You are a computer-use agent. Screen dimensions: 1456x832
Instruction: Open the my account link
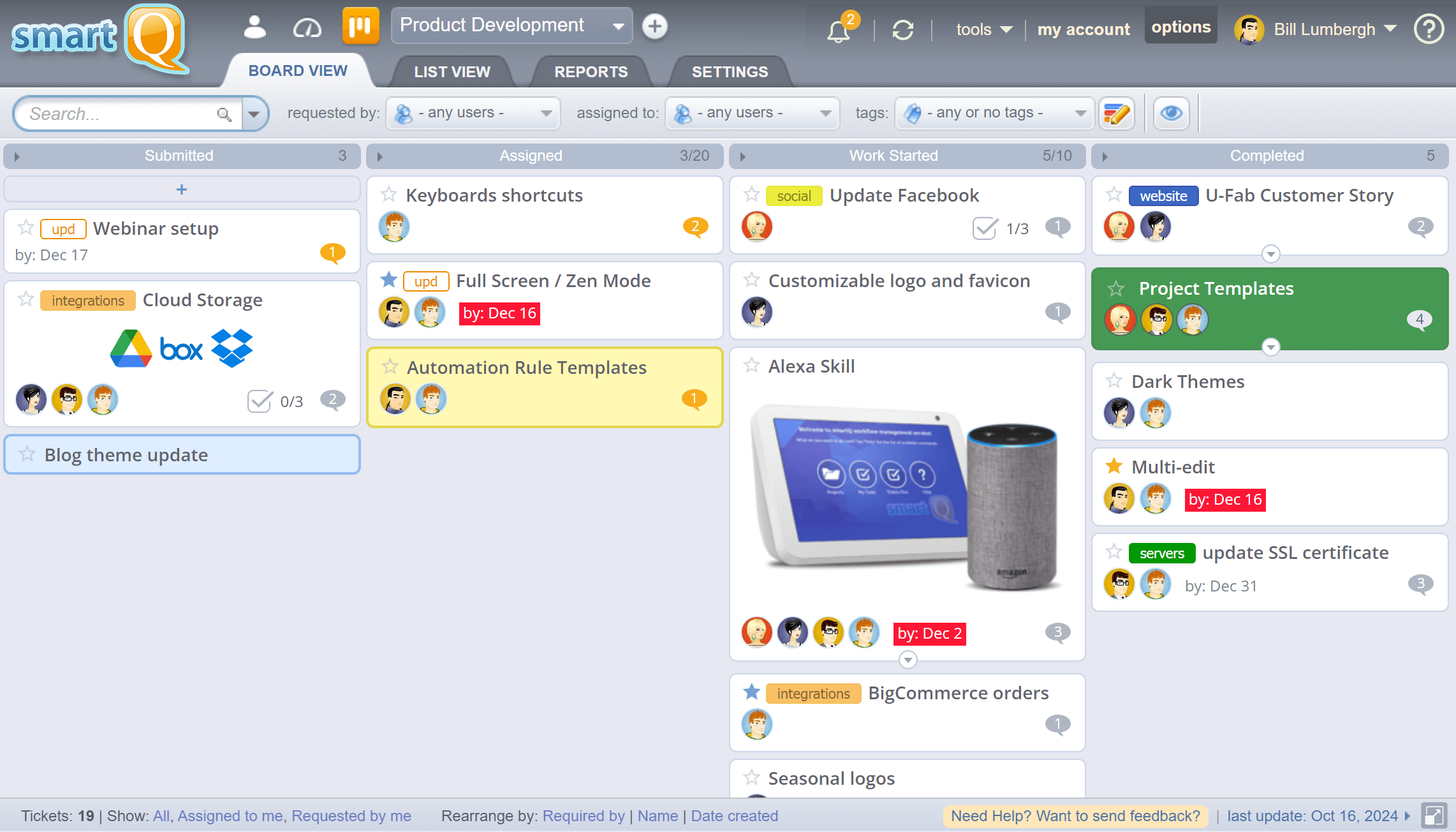[x=1083, y=29]
